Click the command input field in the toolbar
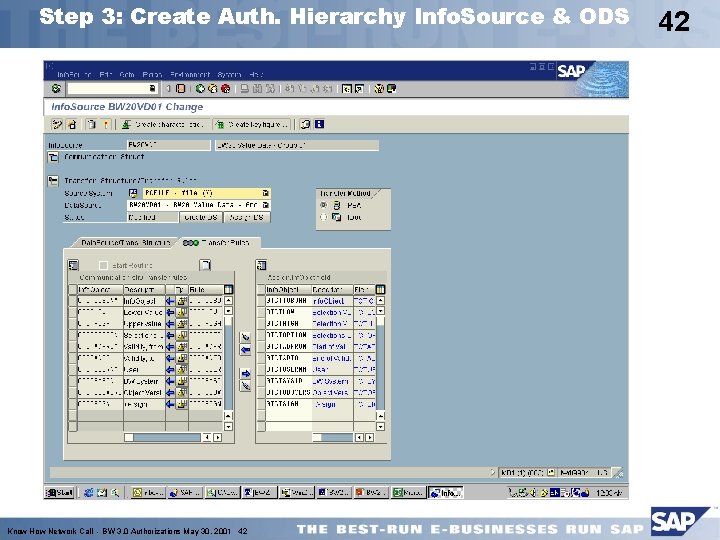The height and width of the screenshot is (540, 720). click(x=112, y=89)
